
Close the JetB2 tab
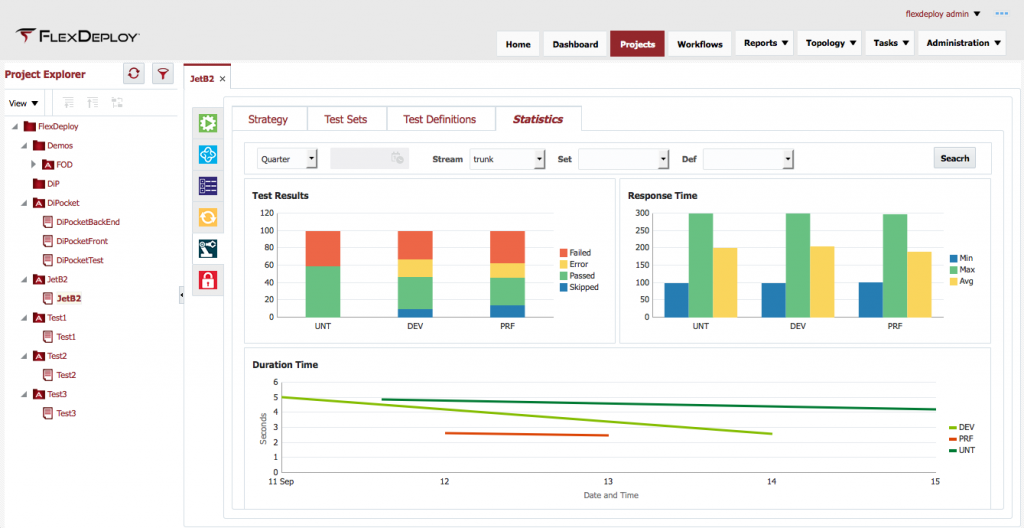222,78
